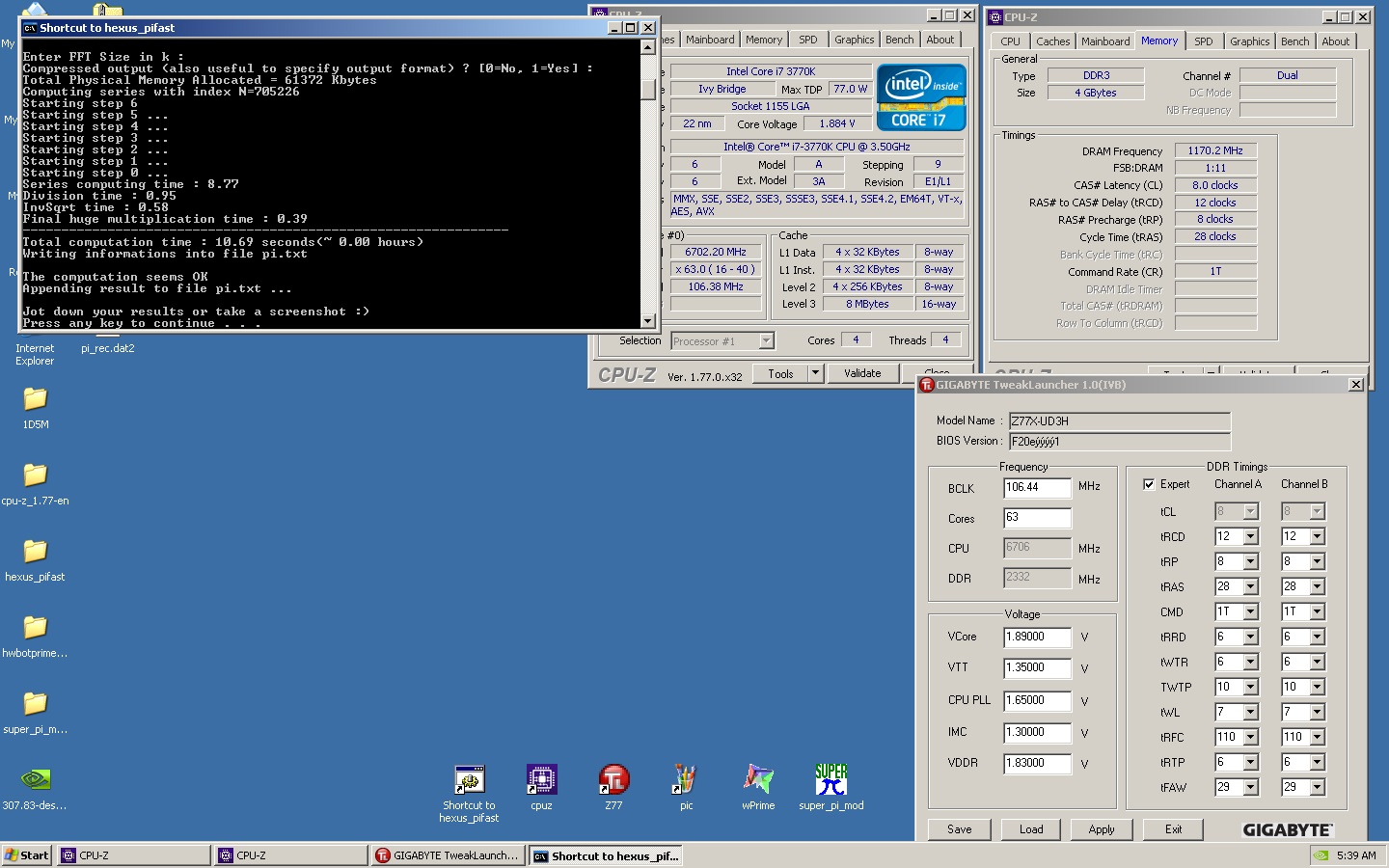Click the CPU-Z Memory window title icon
The height and width of the screenshot is (868, 1389).
[x=995, y=16]
